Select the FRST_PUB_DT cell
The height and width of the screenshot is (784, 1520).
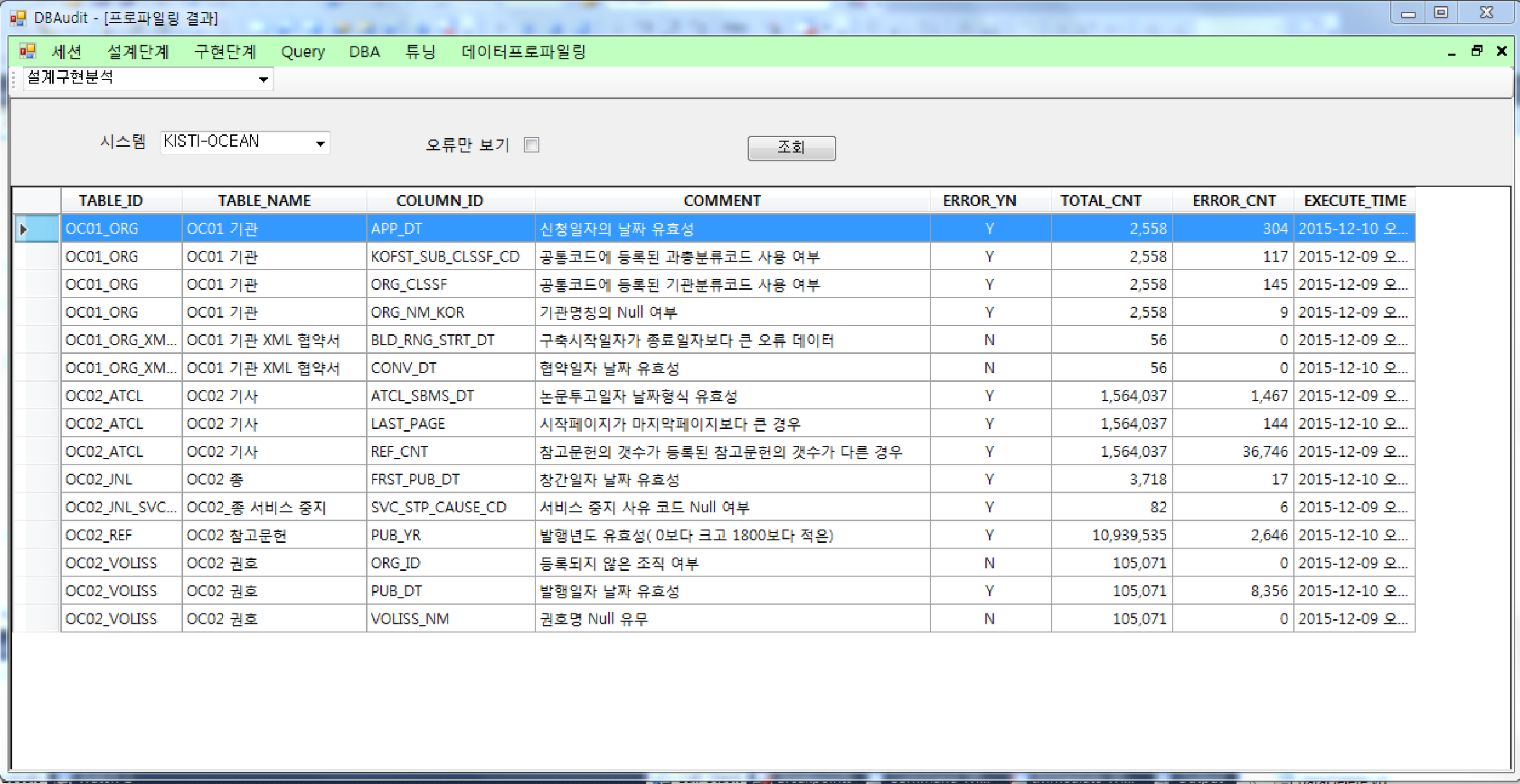(x=450, y=480)
